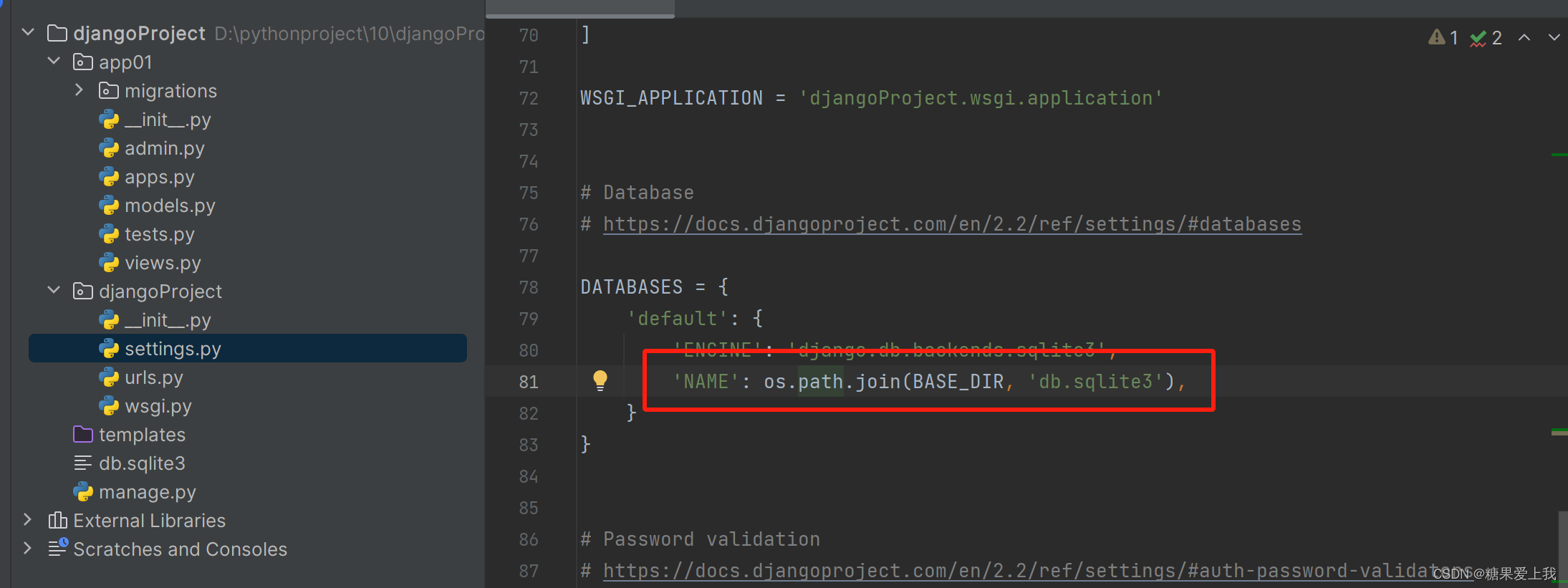Click the manage.py Python file icon
This screenshot has width=1568, height=588.
[x=83, y=492]
